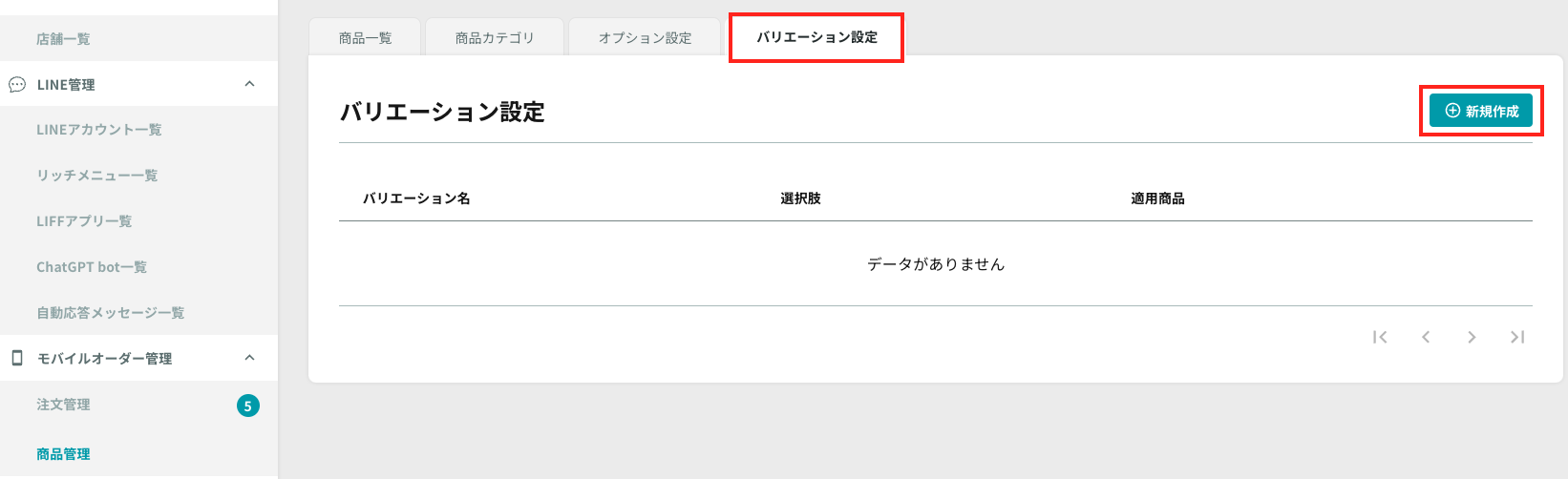The height and width of the screenshot is (479, 1568).
Task: Click the バリエーション名 column header
Action: tap(416, 198)
